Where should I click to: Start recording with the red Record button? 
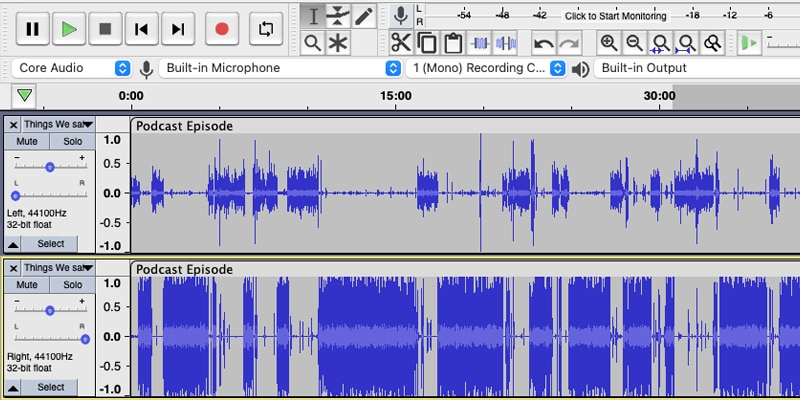coord(222,29)
